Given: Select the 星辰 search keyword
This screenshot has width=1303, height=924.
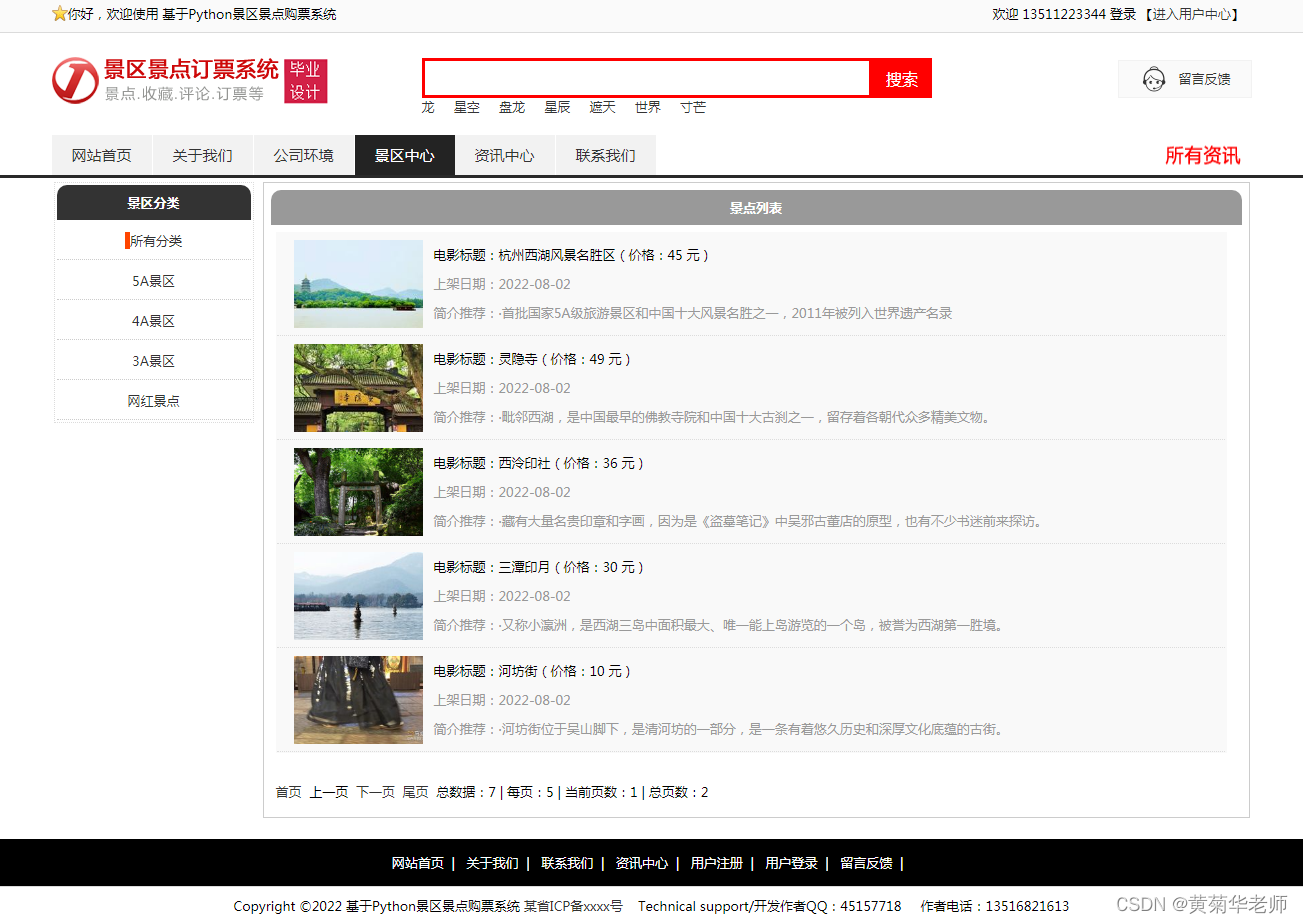Looking at the screenshot, I should coord(557,107).
